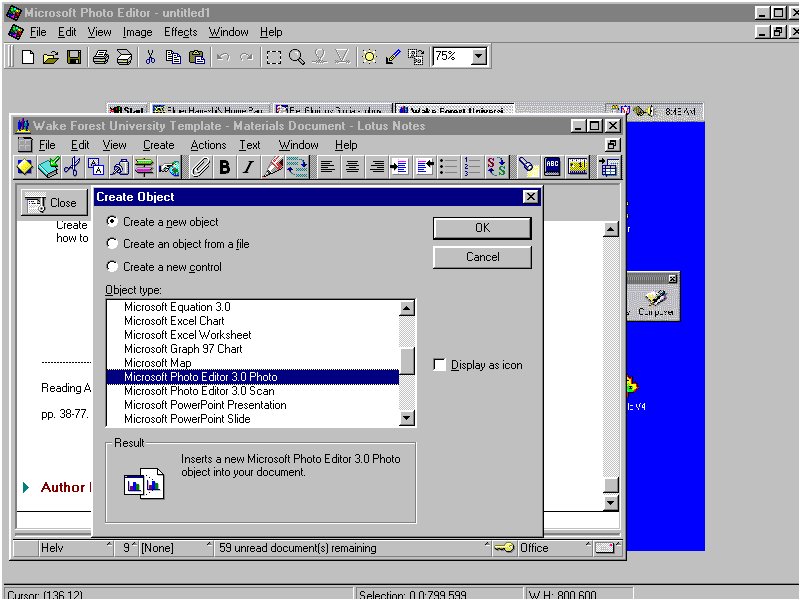
Task: Open the Image menu in Photo Editor
Action: pos(138,32)
